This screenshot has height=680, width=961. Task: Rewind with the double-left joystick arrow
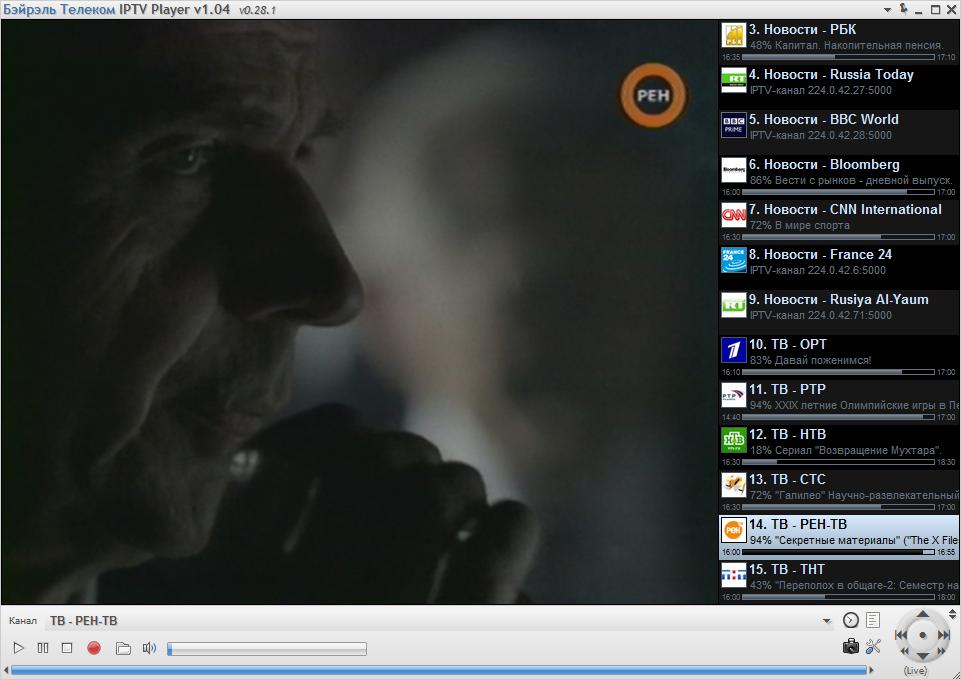tap(905, 651)
